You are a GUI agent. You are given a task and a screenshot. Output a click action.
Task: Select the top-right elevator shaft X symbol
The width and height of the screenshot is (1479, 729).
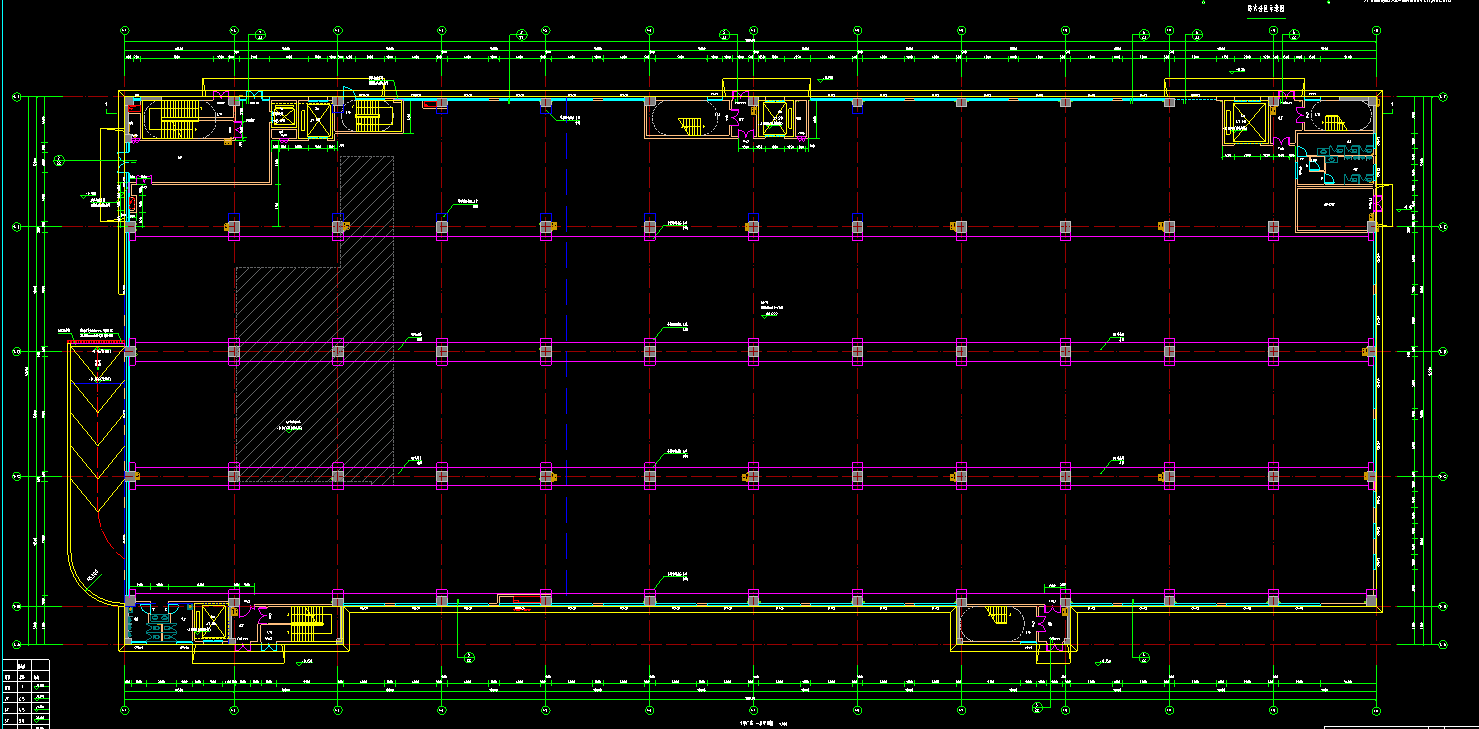(1247, 122)
